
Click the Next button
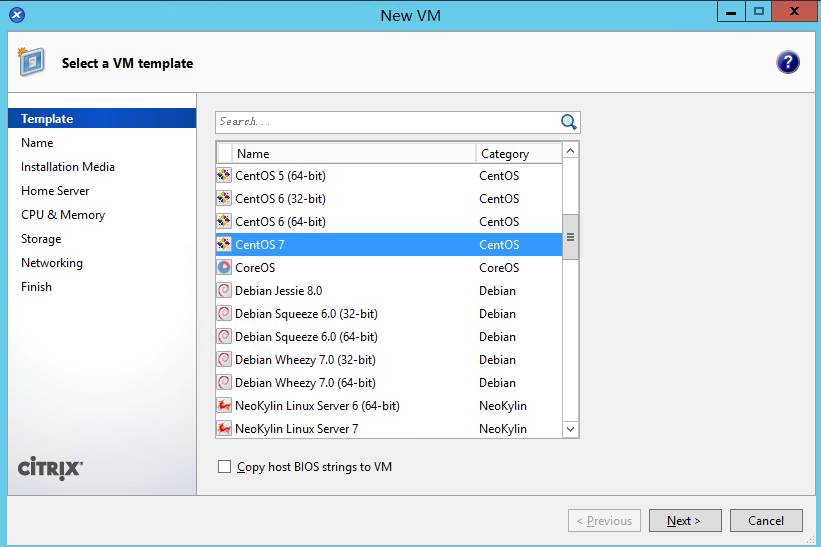coord(685,520)
